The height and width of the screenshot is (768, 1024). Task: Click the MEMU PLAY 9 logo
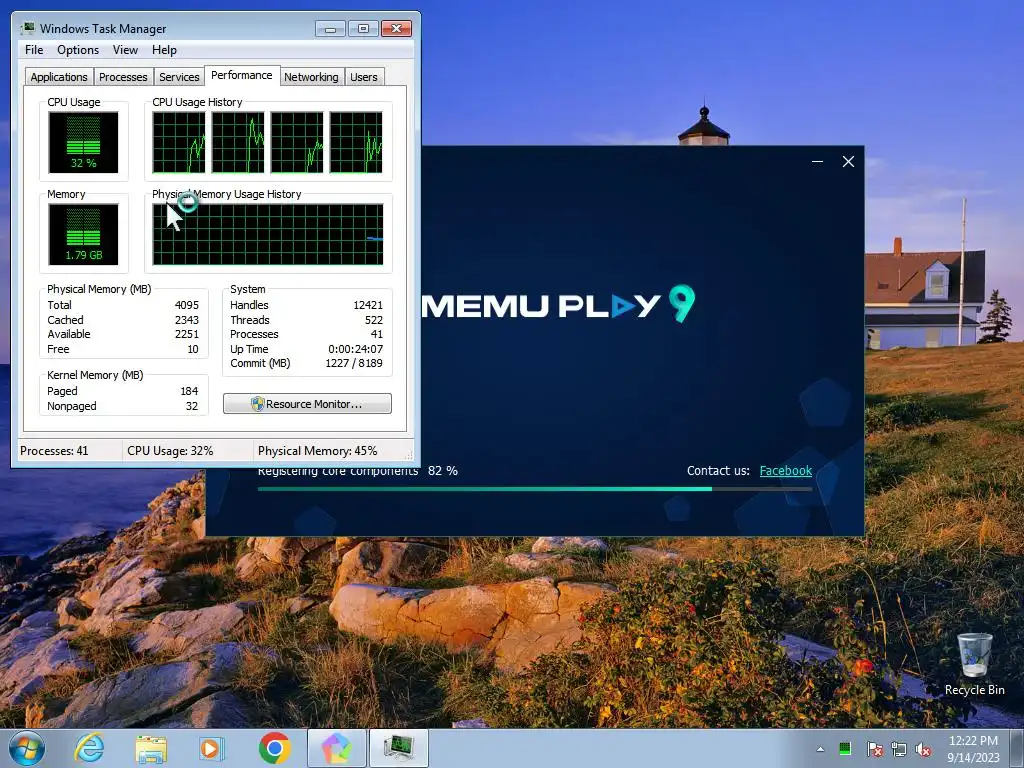point(558,304)
